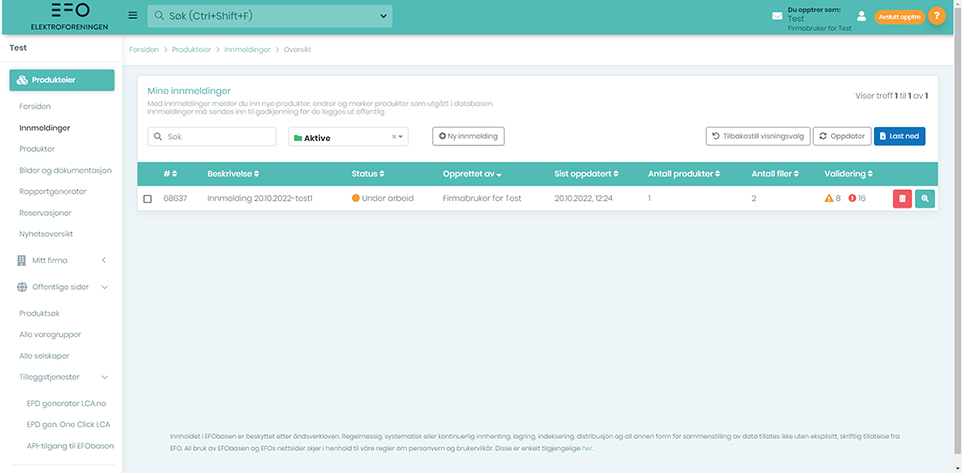View innmelding 68637 with magnifier icon
Image resolution: width=964 pixels, height=475 pixels.
pos(925,199)
